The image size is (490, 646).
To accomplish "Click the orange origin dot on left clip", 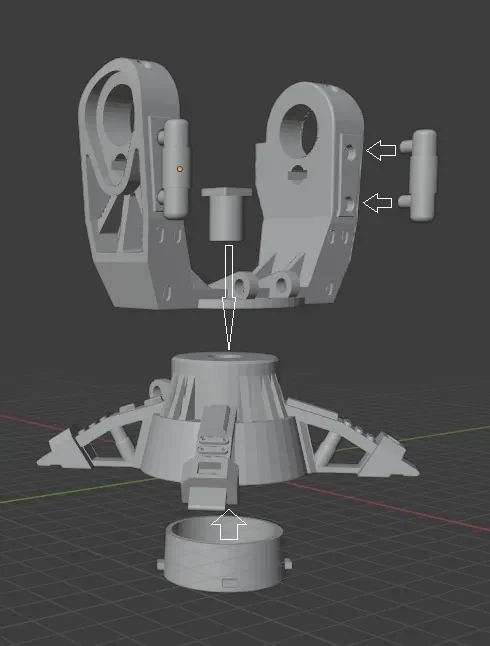I will [180, 169].
